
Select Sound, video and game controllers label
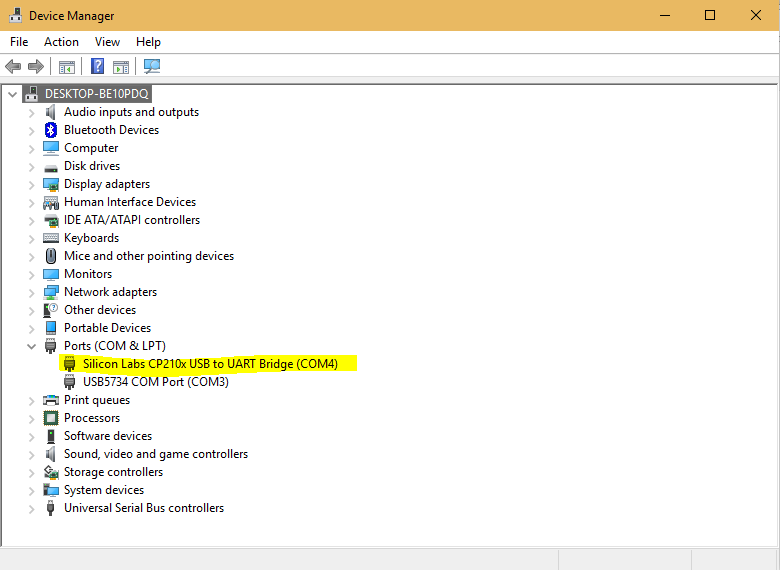click(156, 454)
